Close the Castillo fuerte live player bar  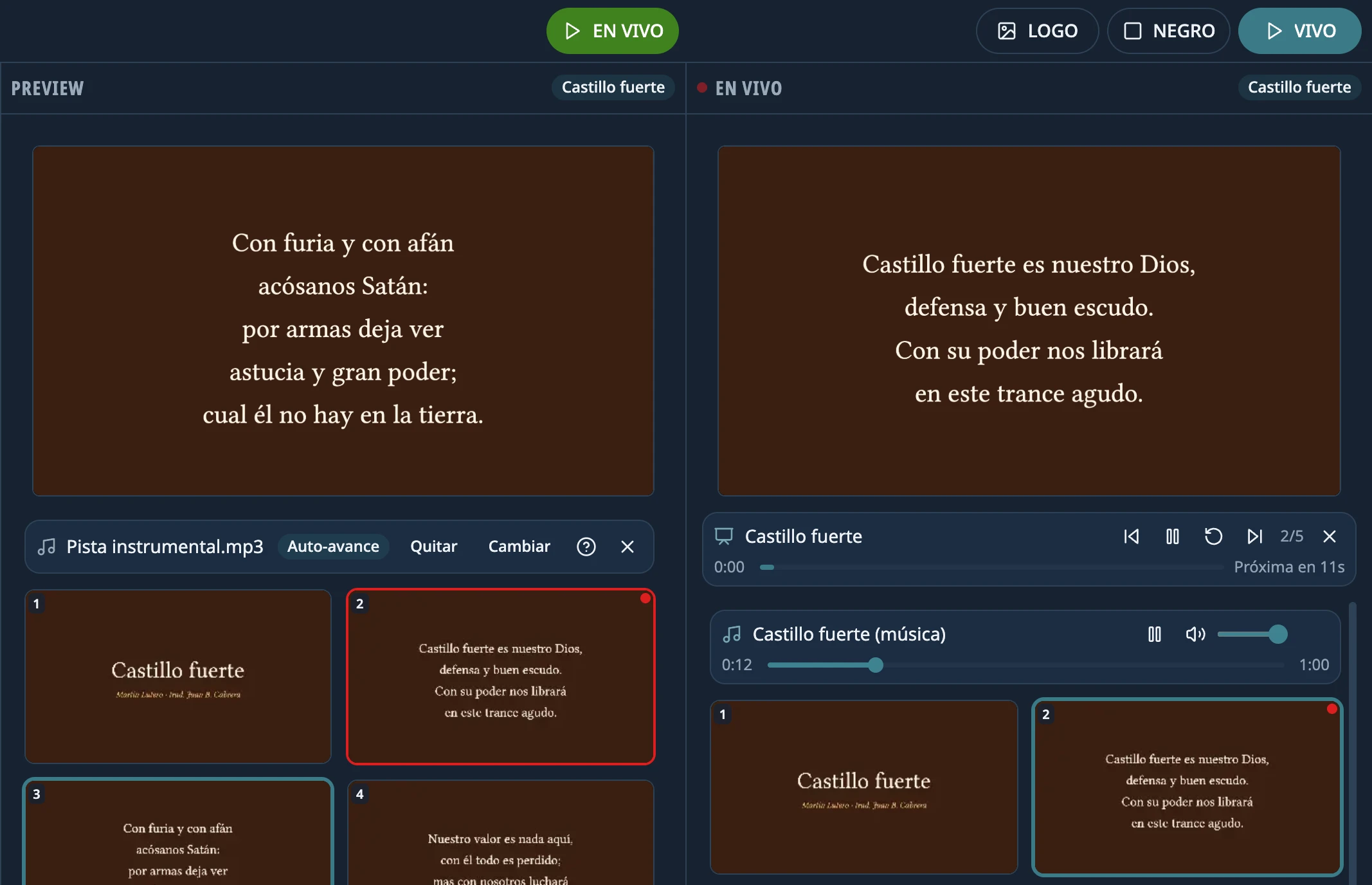click(x=1330, y=536)
